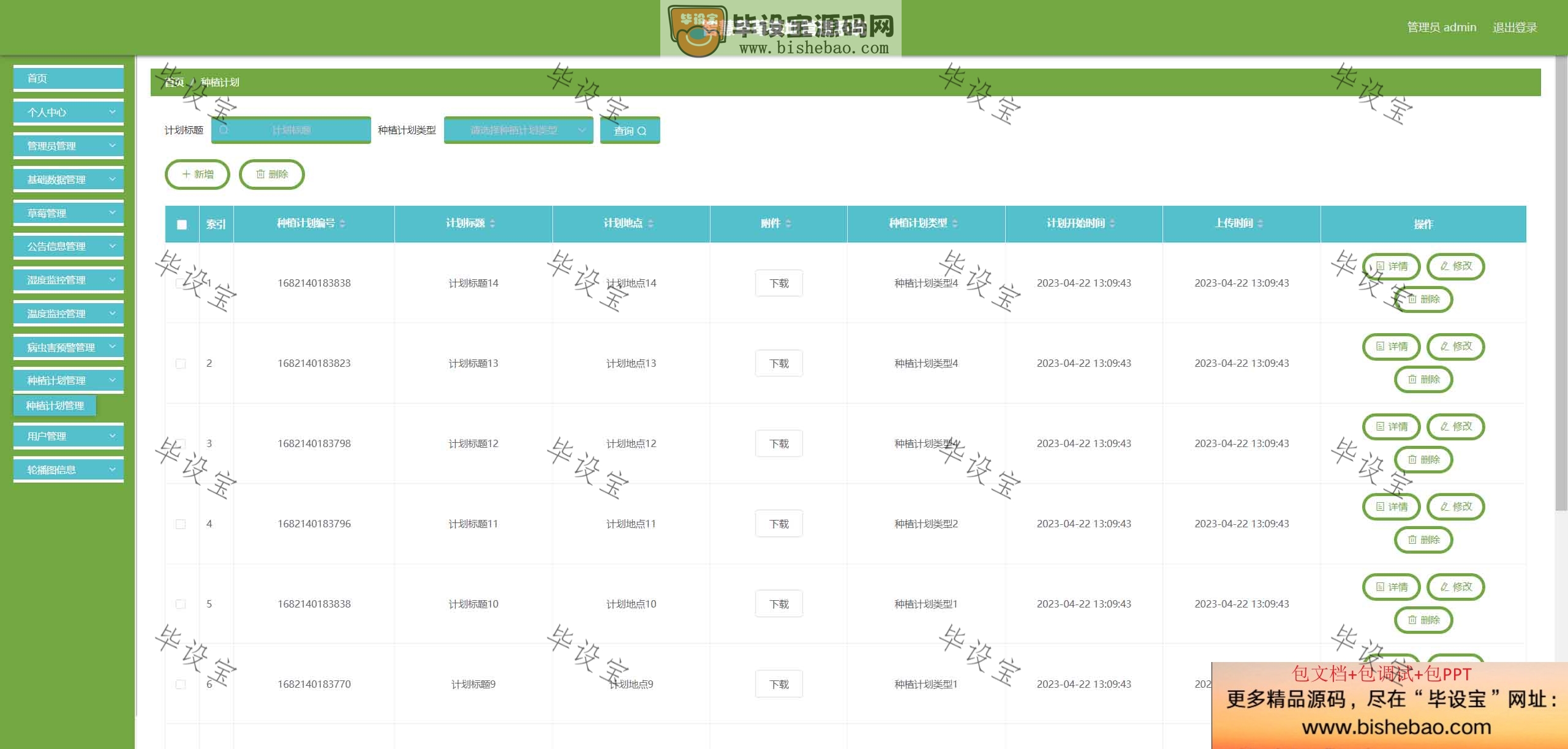1568x749 pixels.
Task: Click the trash icon for 计划标题14 row
Action: click(1412, 299)
